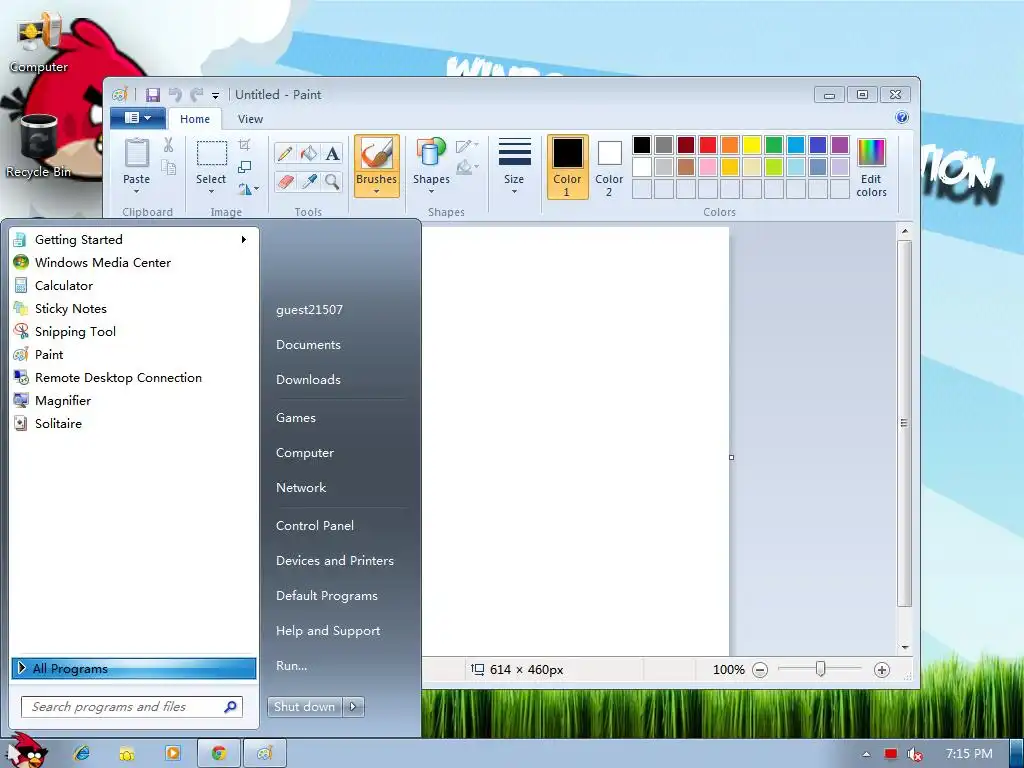
Task: Click Run... in Start menu
Action: click(291, 666)
